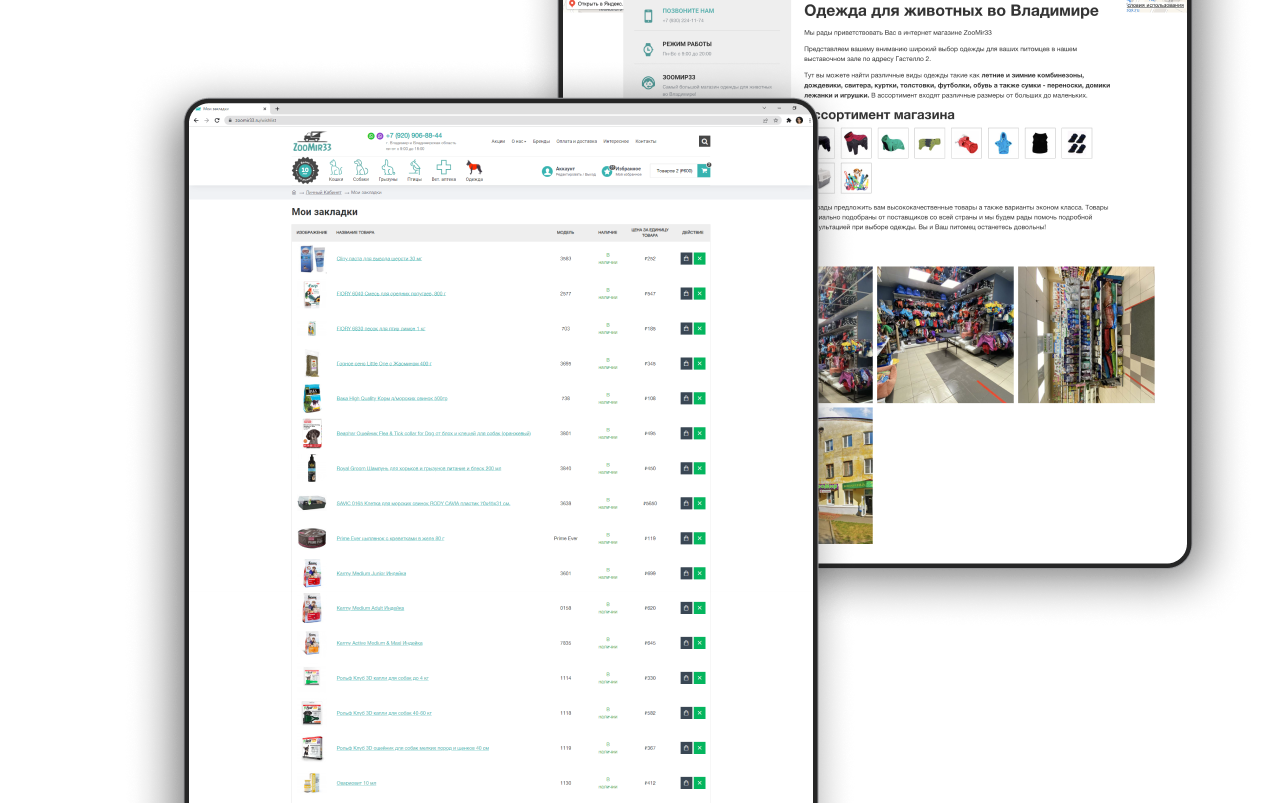Remove the Prime Ever row from bookmarks
Viewport: 1280px width, 803px height.
[x=700, y=538]
